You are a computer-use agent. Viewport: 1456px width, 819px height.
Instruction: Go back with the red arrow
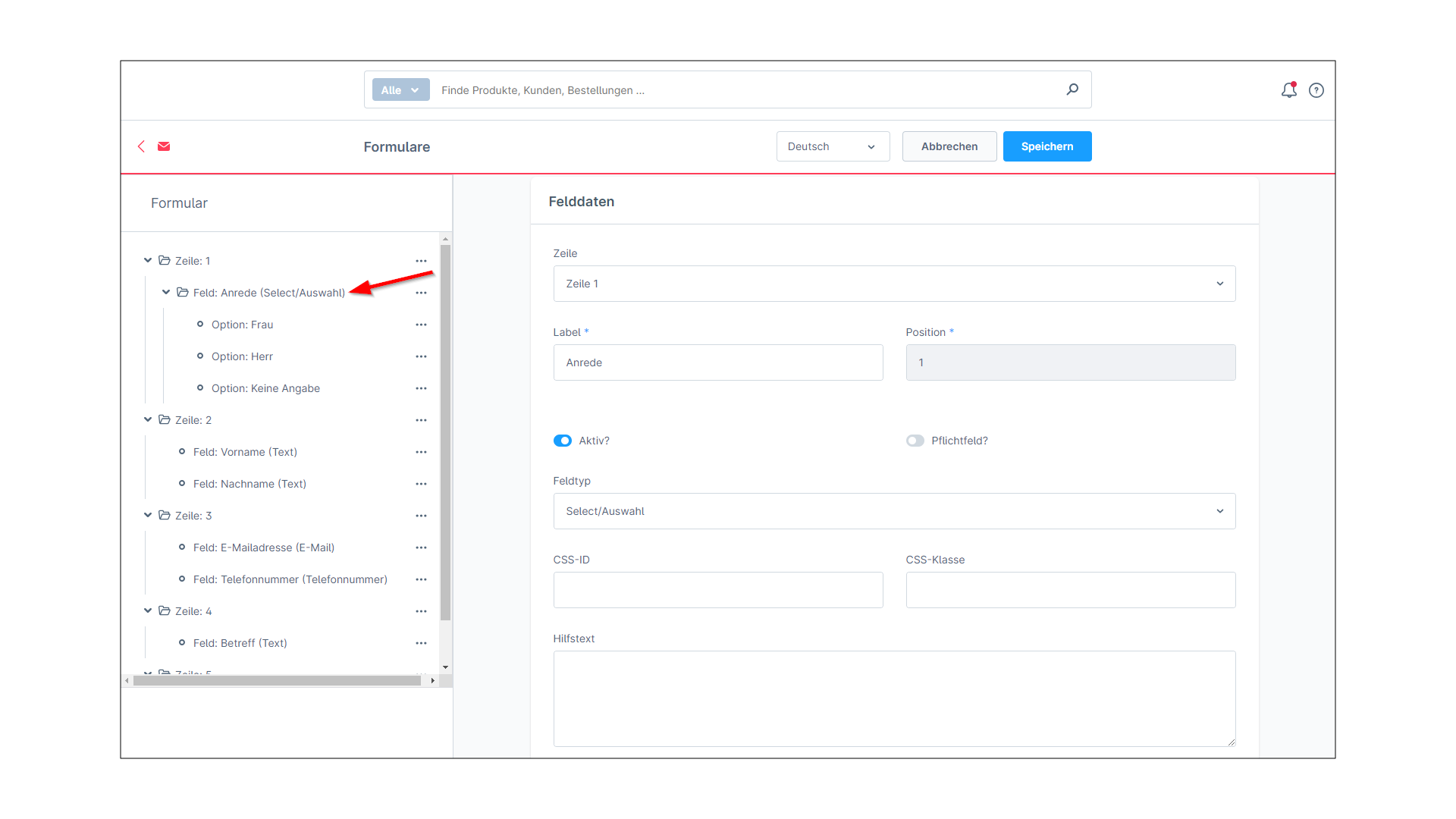pyautogui.click(x=141, y=146)
